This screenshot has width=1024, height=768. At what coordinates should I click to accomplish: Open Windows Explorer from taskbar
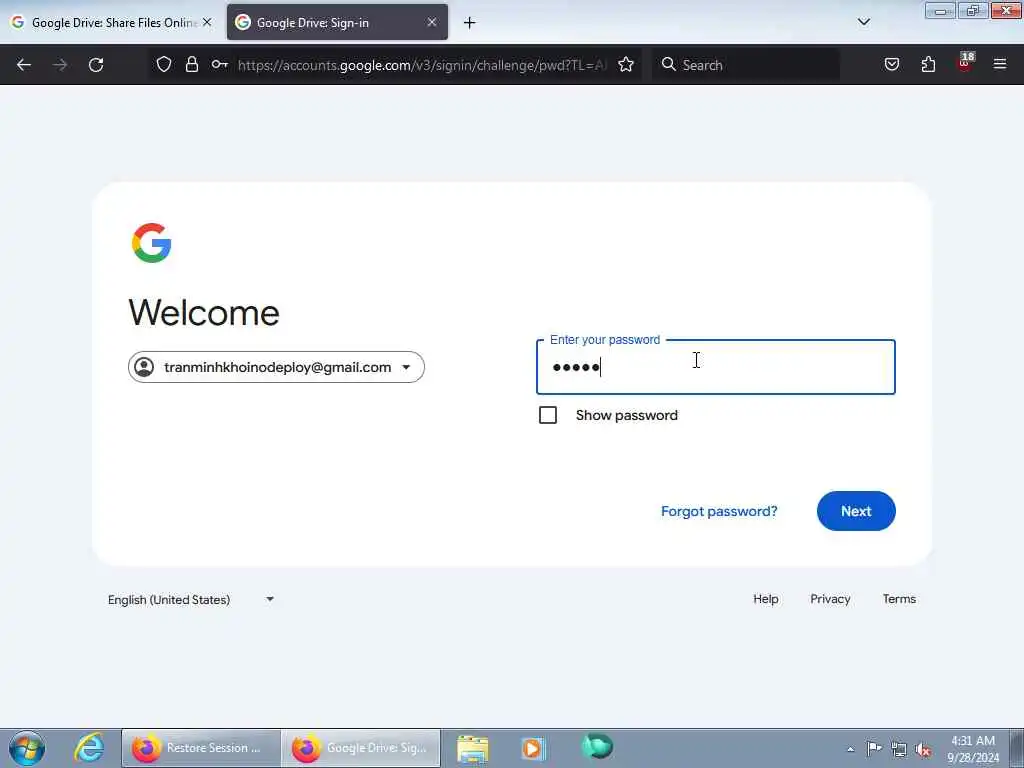(473, 748)
